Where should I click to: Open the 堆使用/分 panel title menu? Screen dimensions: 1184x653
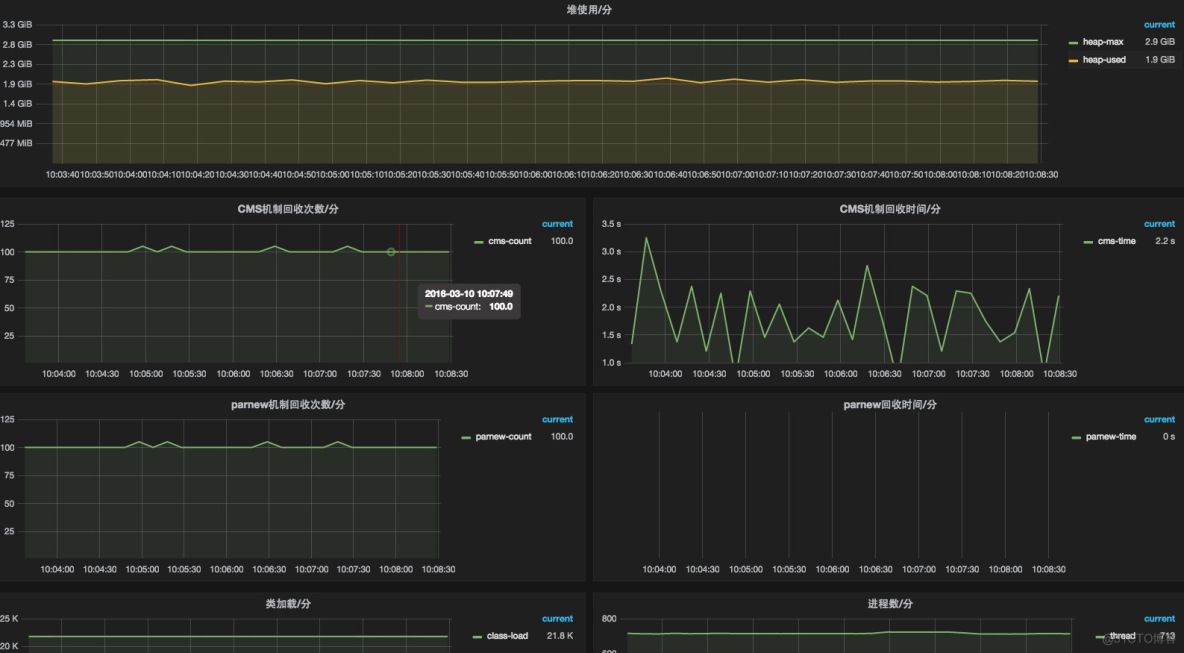click(589, 9)
